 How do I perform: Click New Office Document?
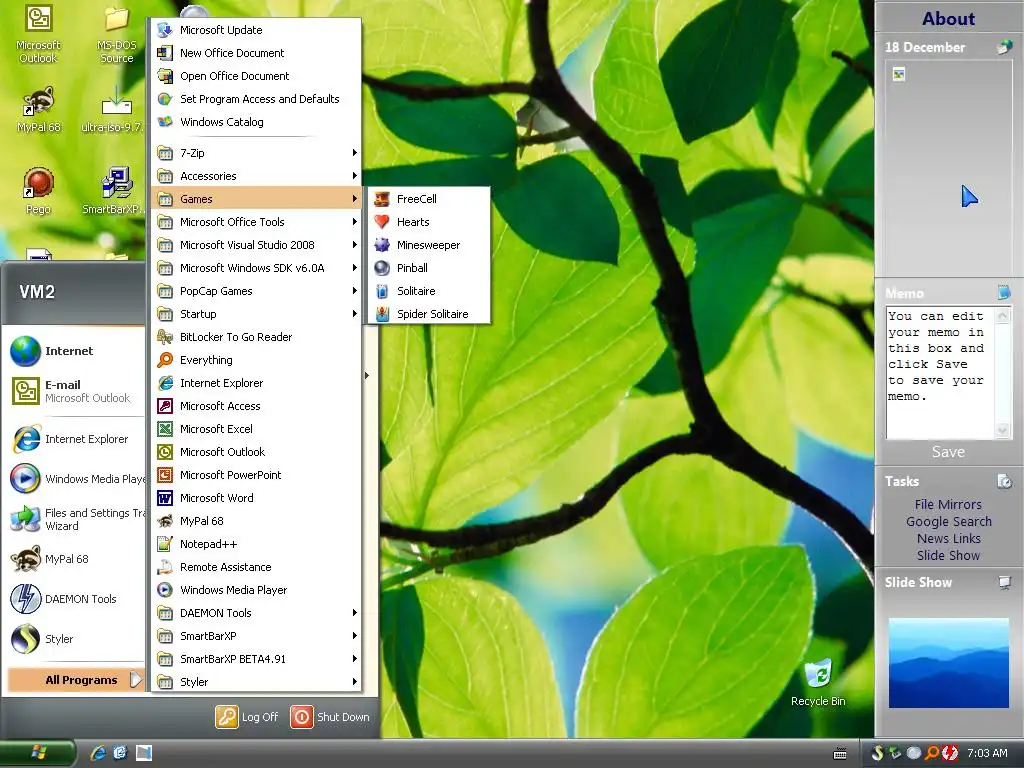257,53
